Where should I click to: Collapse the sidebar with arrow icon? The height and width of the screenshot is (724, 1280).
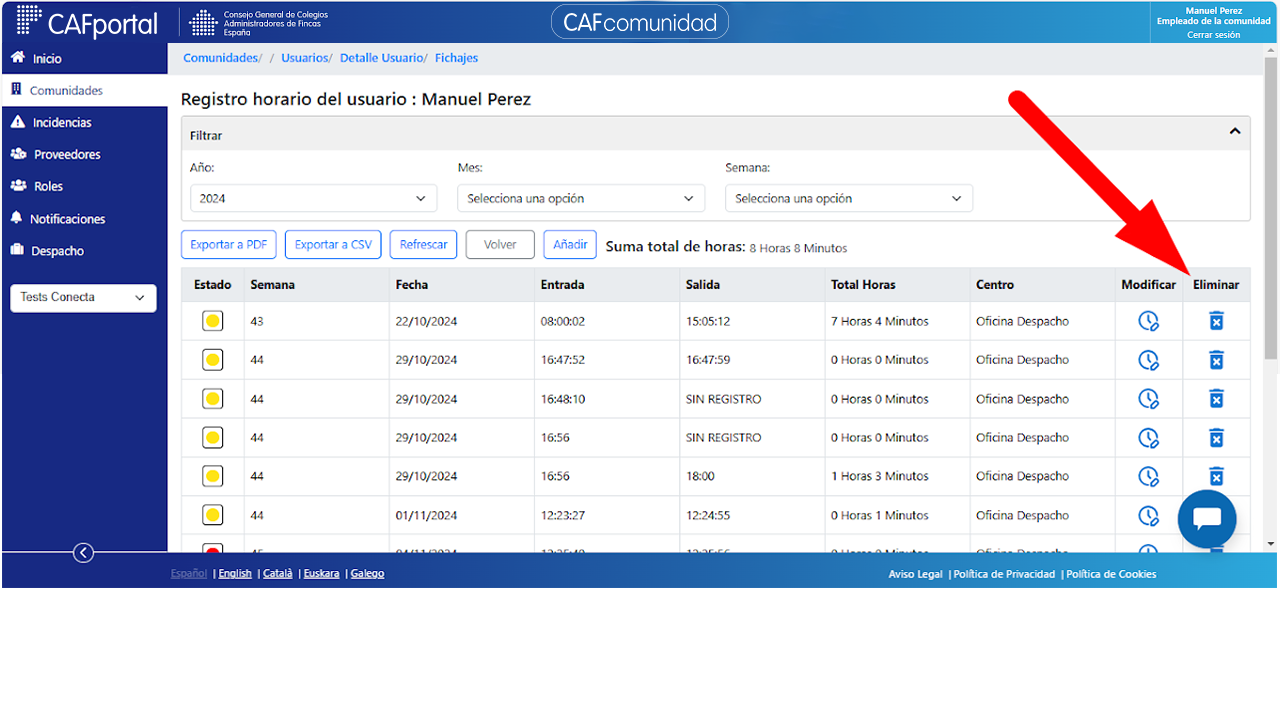(x=84, y=552)
